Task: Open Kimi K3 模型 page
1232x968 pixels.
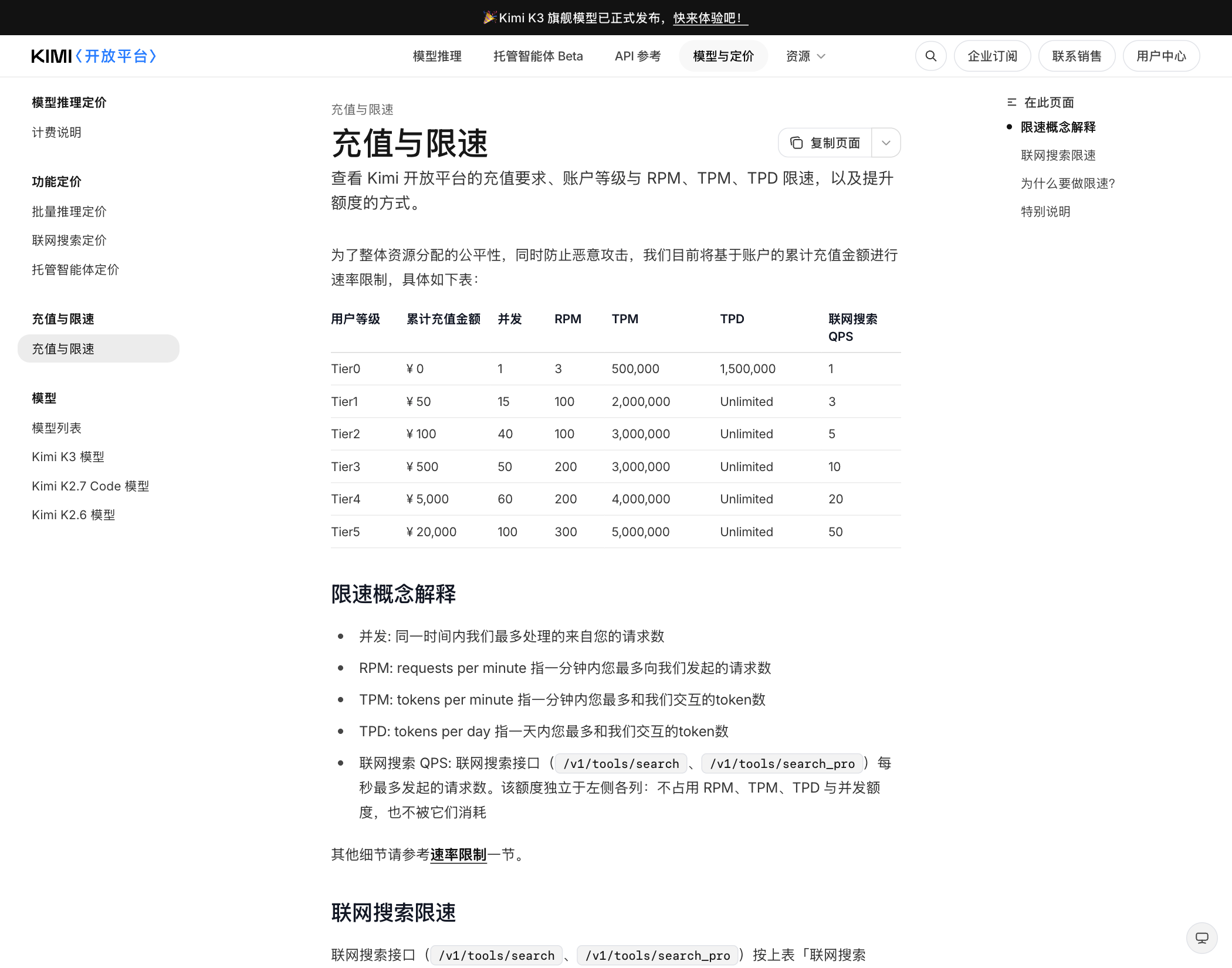Action: pos(68,456)
